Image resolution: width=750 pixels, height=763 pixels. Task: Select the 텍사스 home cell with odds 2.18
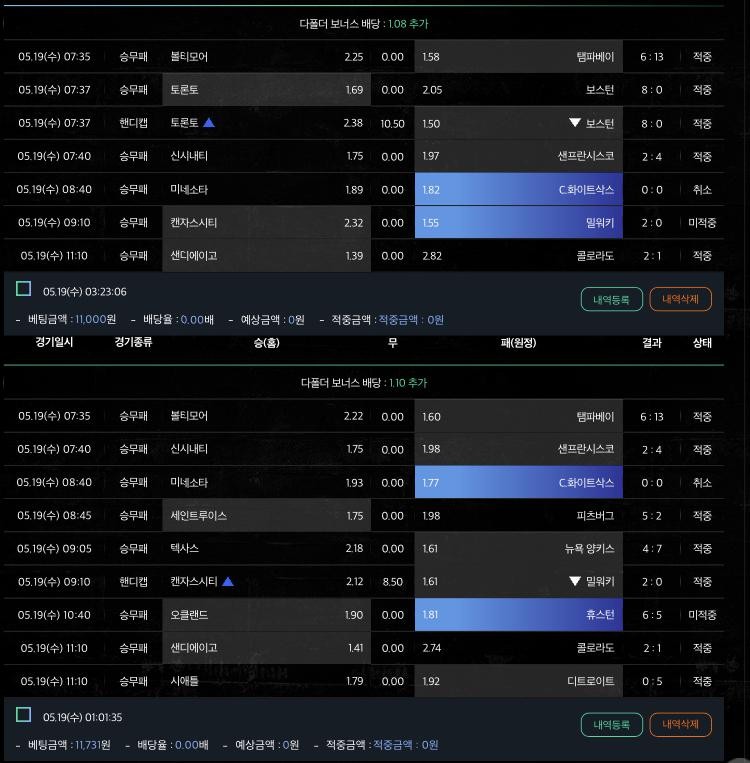[x=267, y=548]
